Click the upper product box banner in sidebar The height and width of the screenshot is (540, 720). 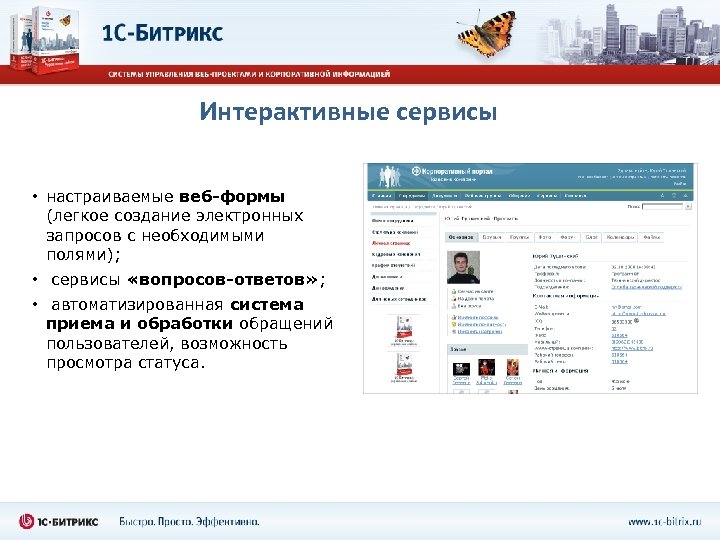(x=404, y=330)
